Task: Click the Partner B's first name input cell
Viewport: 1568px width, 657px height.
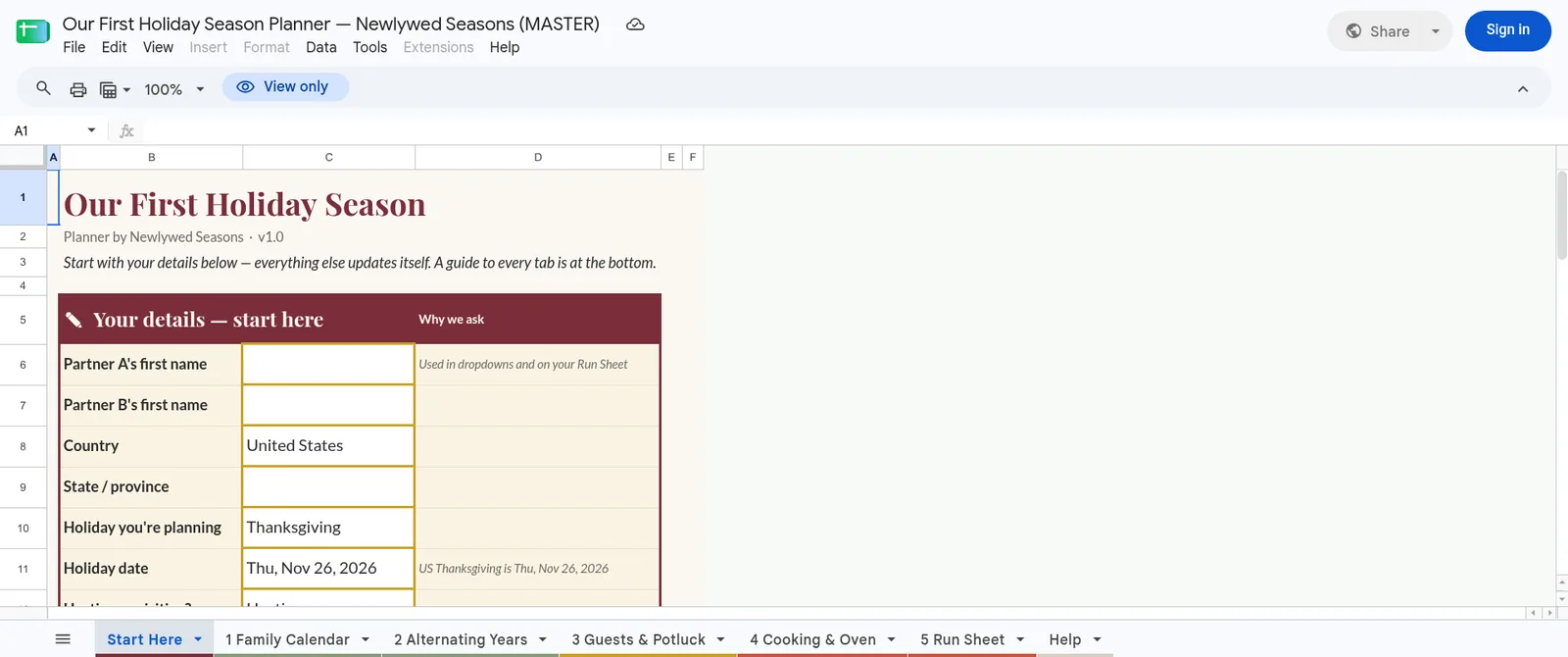Action: click(x=328, y=405)
